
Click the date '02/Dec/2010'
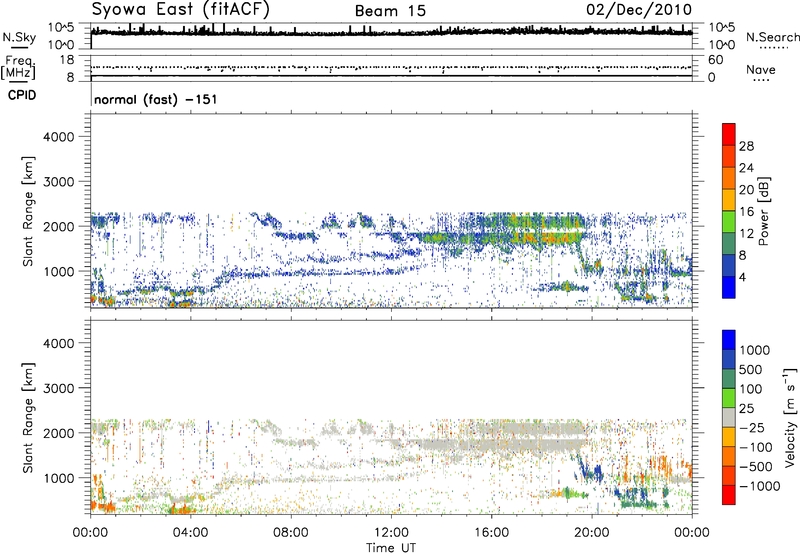click(x=639, y=10)
